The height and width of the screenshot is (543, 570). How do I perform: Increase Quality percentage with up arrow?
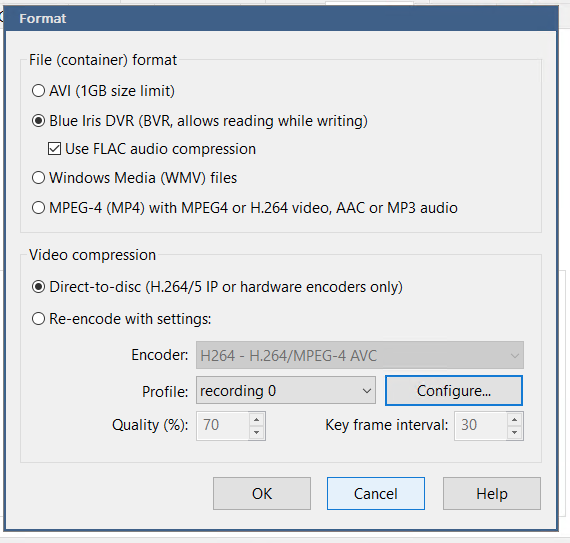tap(257, 420)
